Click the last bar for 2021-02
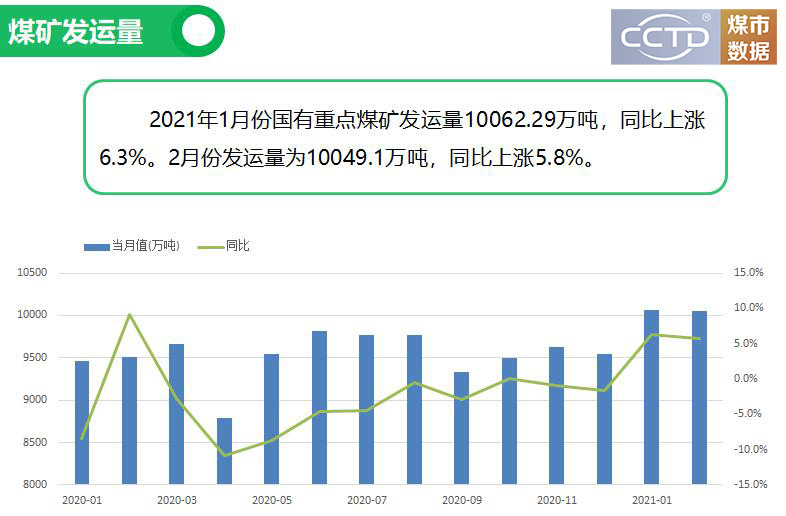The height and width of the screenshot is (516, 786). pos(699,398)
